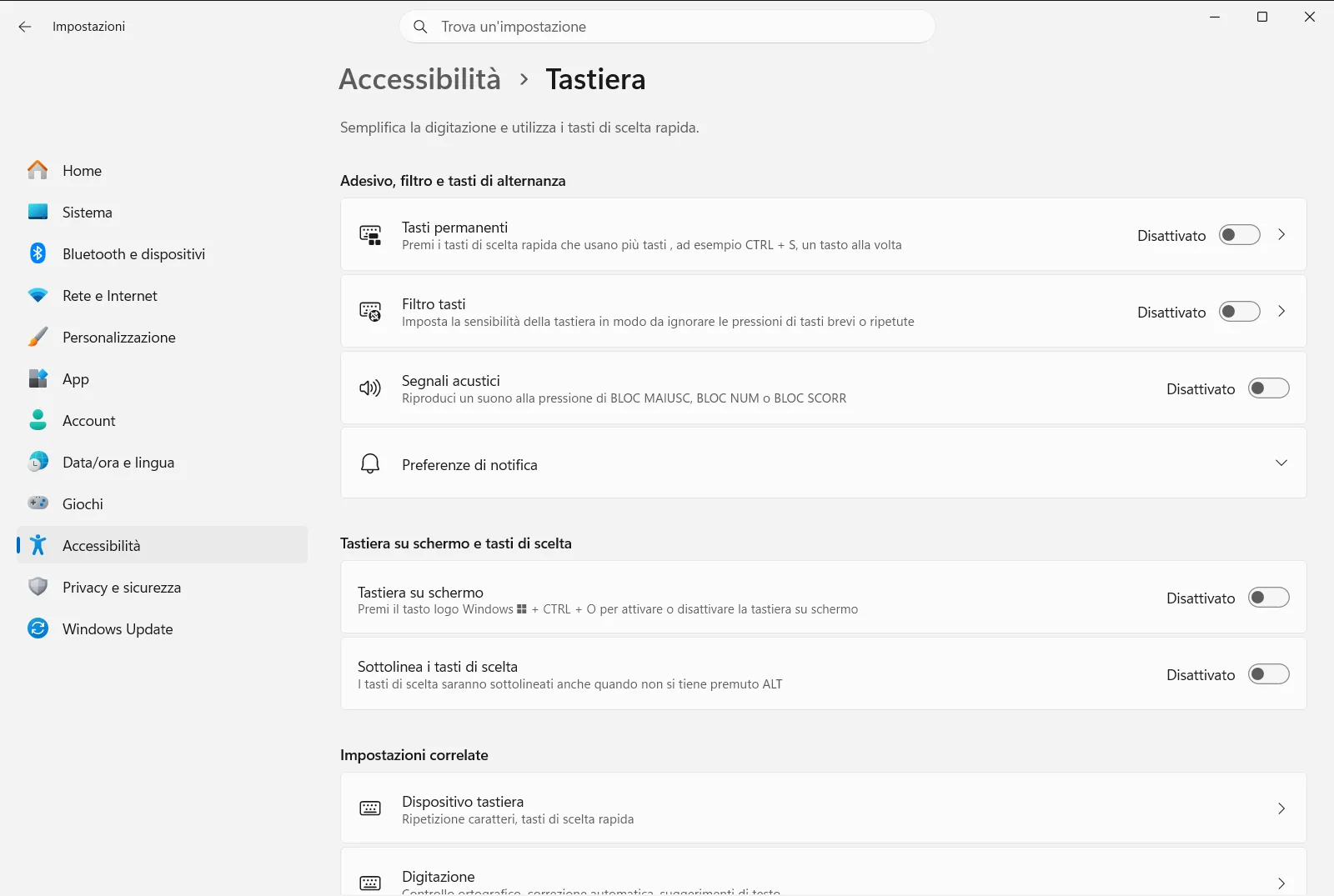Open the Digitazione chevron arrow

coord(1281,883)
